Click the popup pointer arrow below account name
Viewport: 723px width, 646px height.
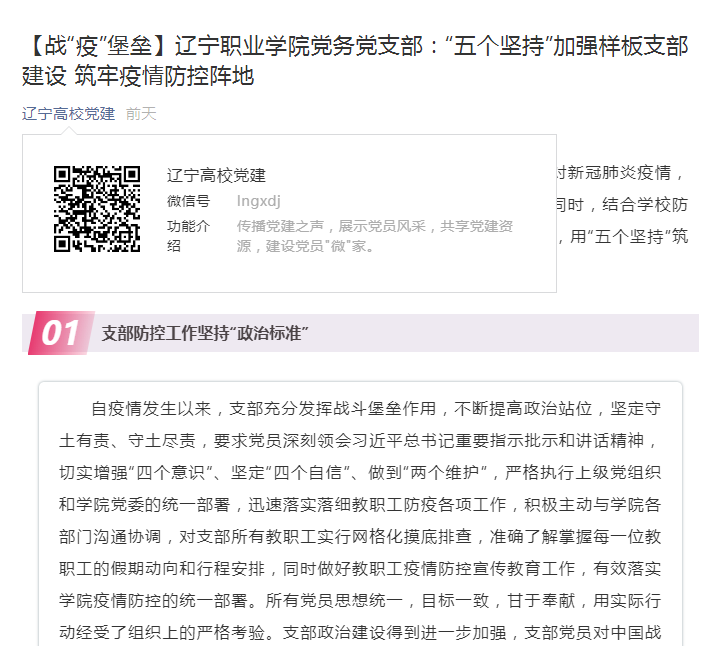click(x=68, y=131)
